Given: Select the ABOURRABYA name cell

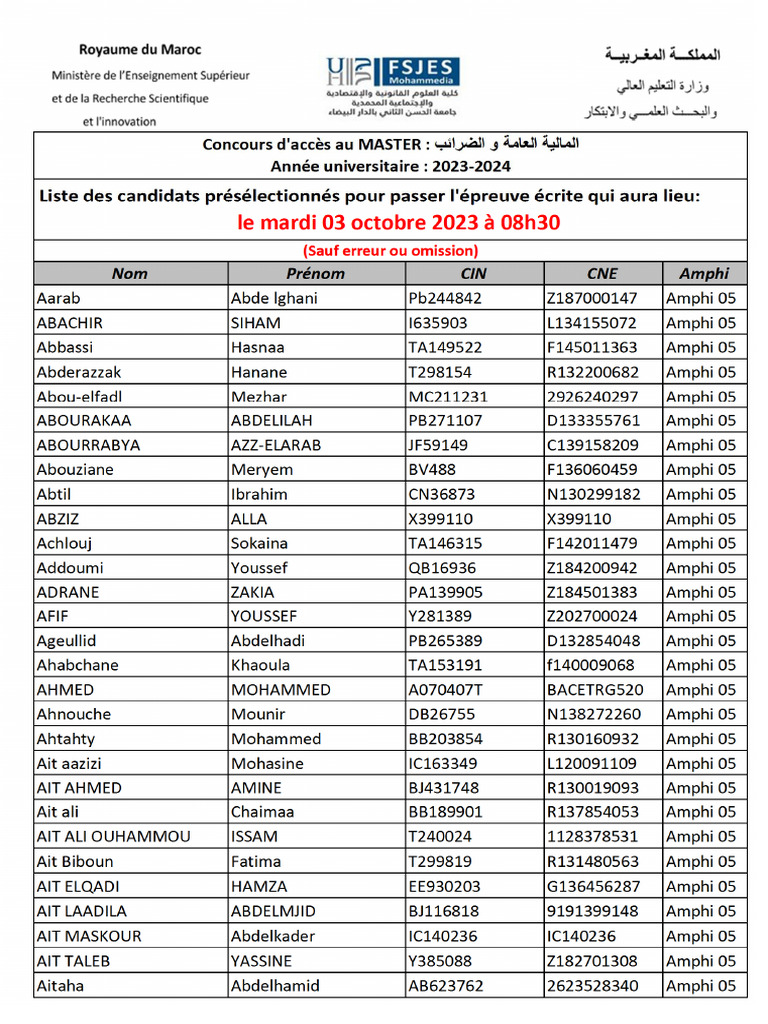Looking at the screenshot, I should tap(131, 445).
